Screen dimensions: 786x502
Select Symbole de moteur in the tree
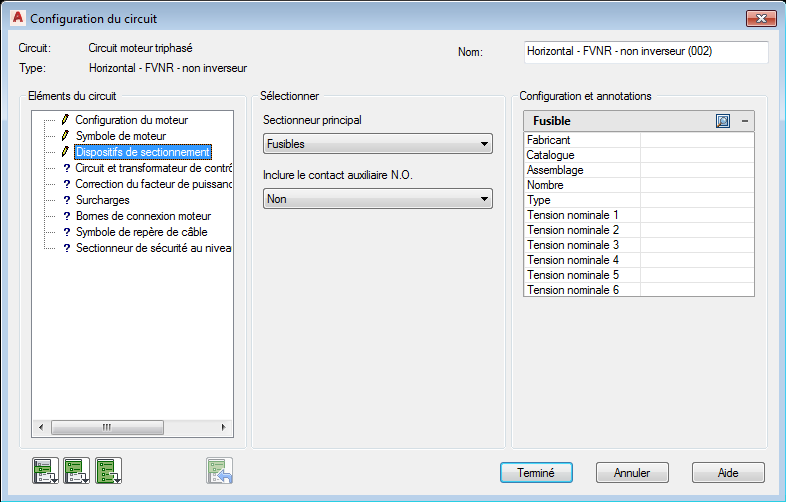(x=120, y=136)
